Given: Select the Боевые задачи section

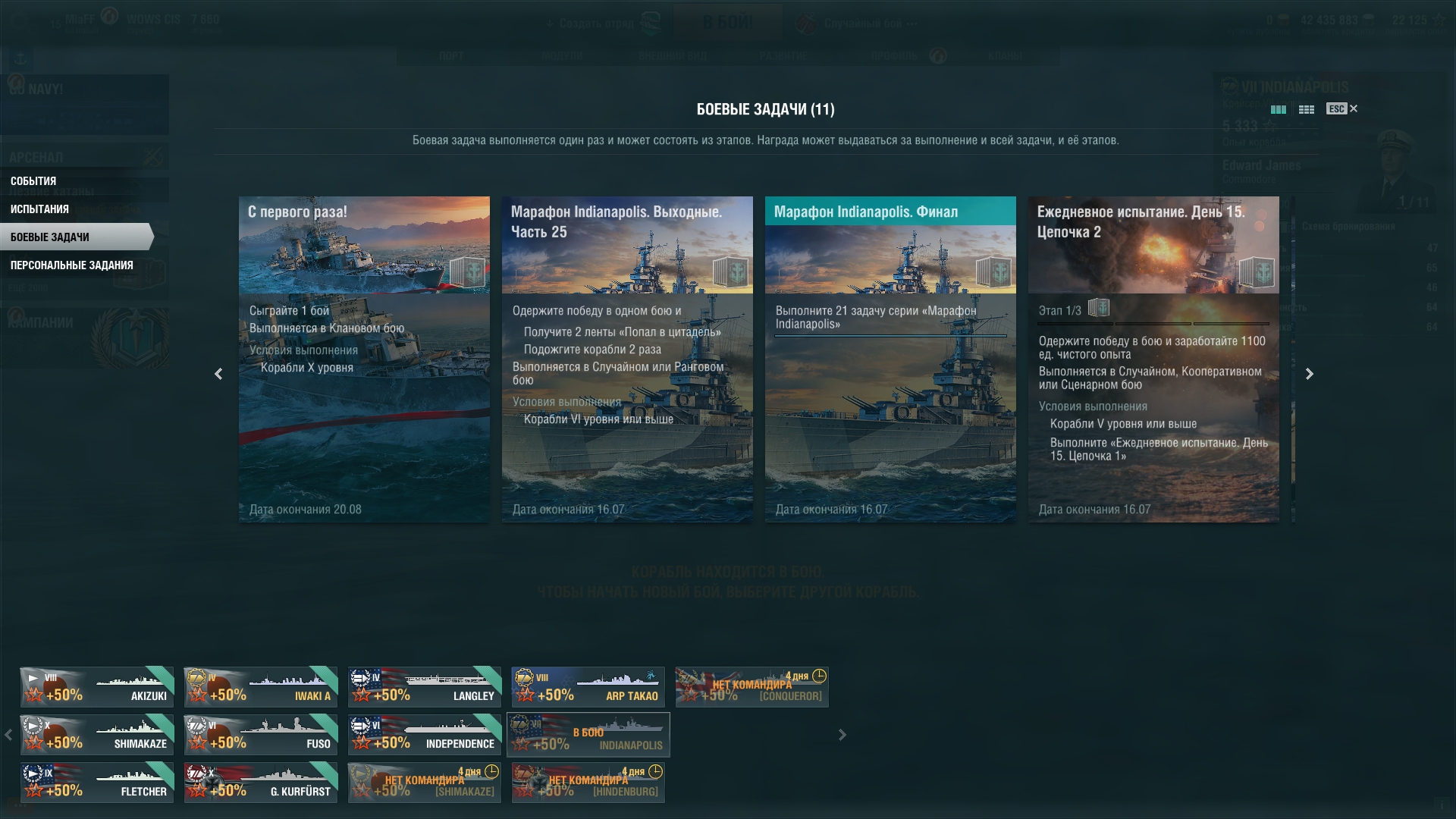Looking at the screenshot, I should [76, 237].
